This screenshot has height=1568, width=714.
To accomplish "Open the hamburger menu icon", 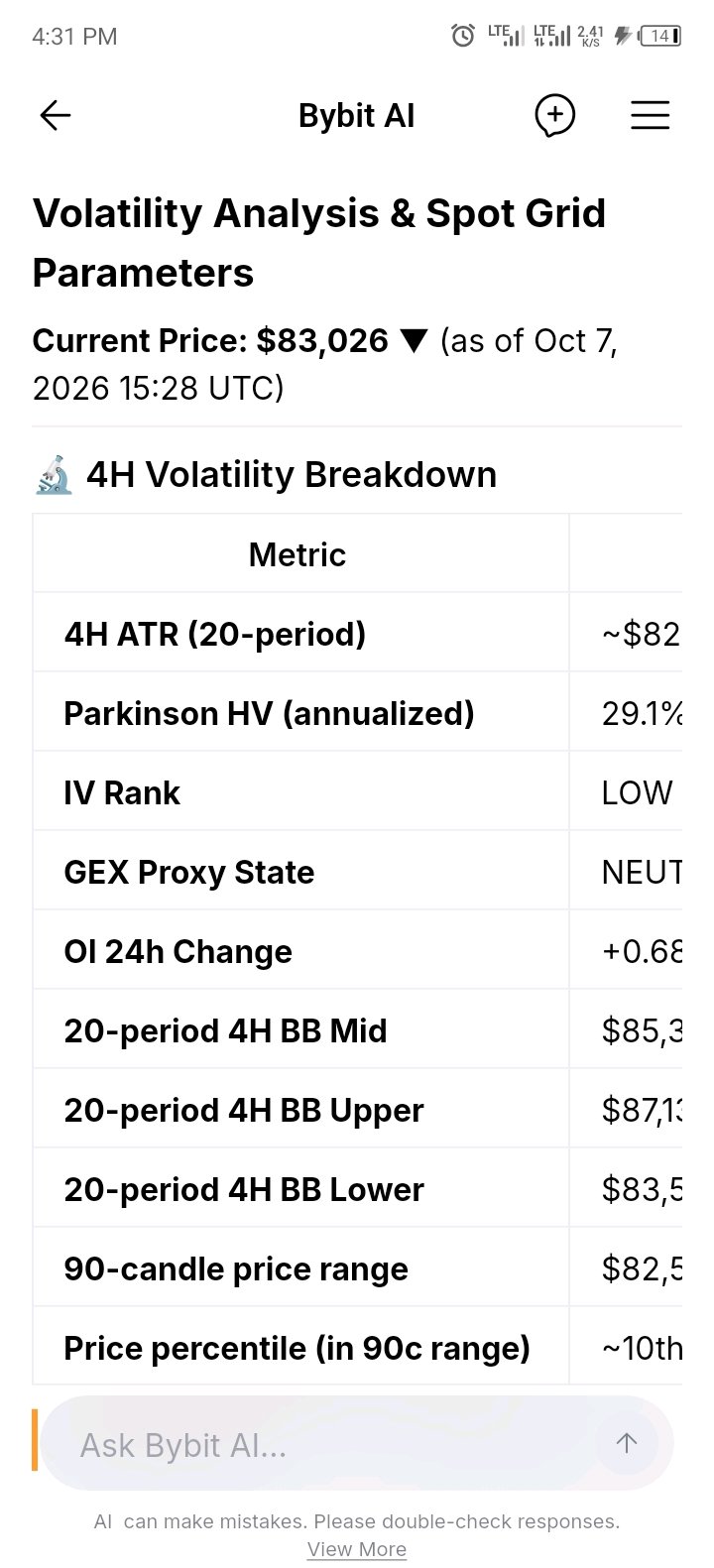I will 651,116.
